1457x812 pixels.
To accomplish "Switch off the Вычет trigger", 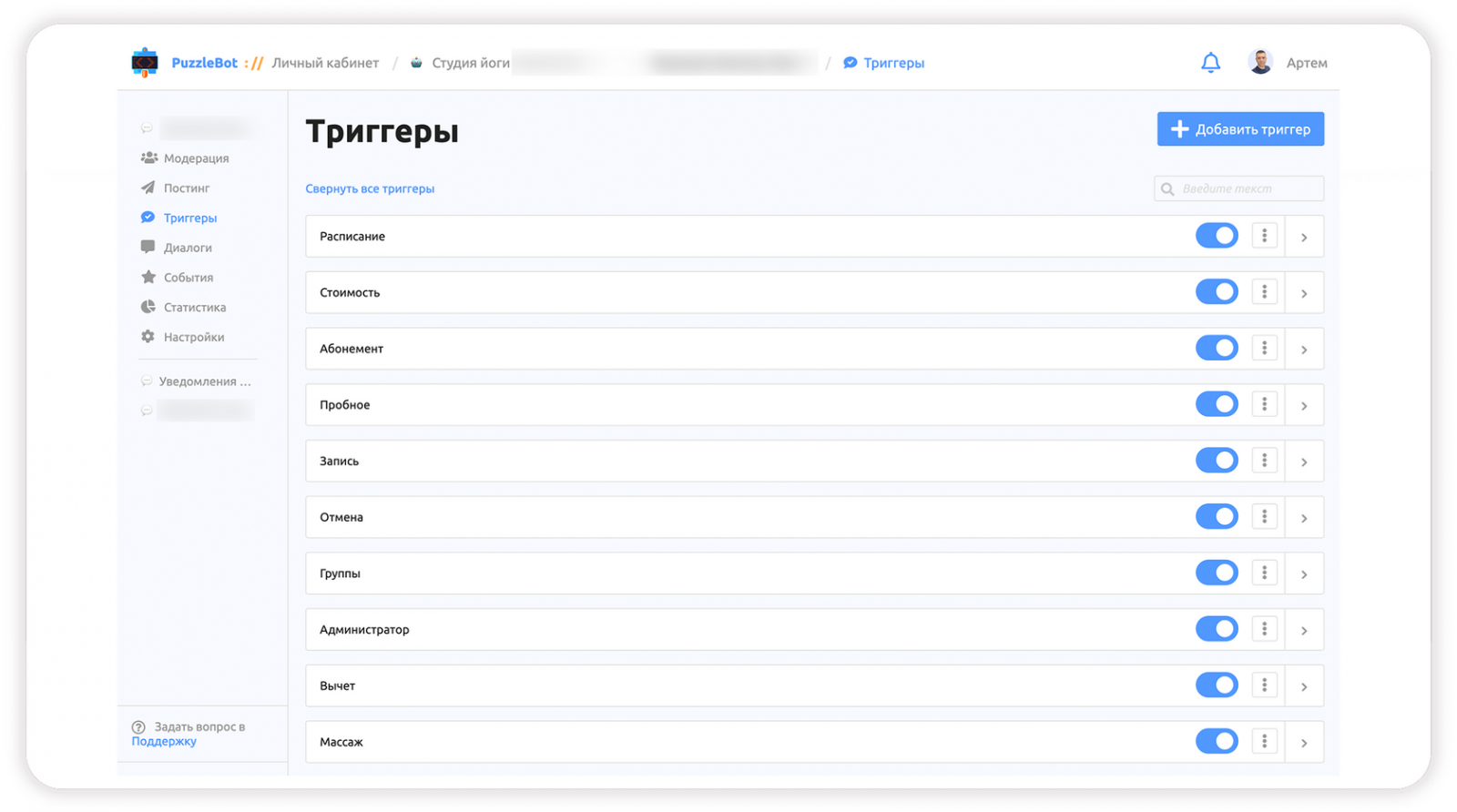I will tap(1217, 685).
